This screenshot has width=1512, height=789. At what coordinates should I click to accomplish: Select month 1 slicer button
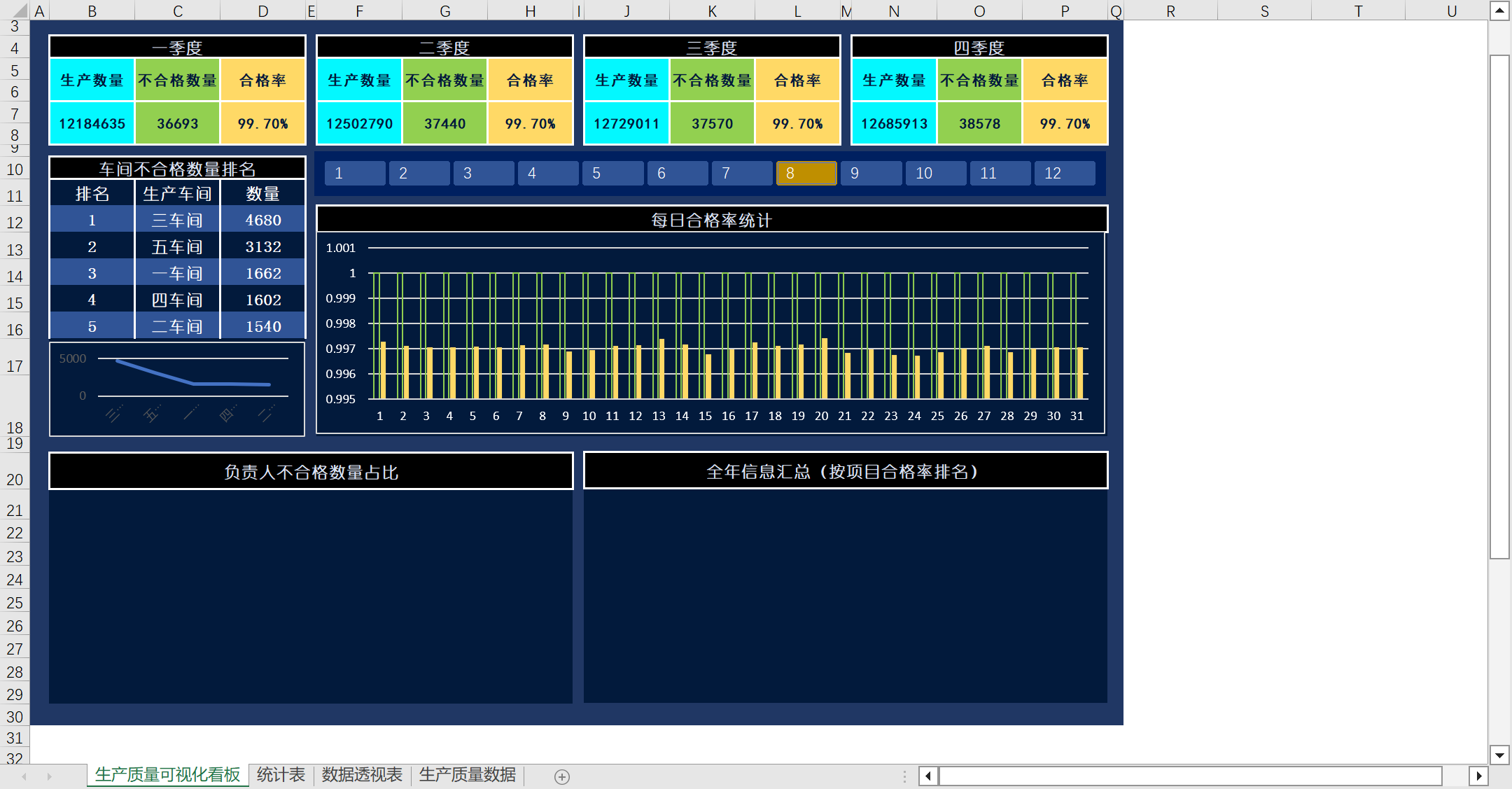355,173
